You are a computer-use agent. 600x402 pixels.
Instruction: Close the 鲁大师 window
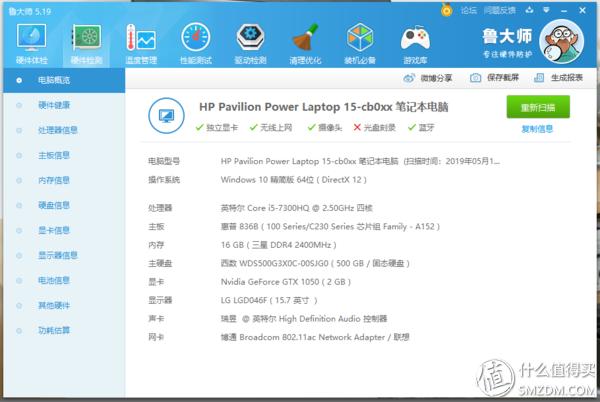coord(582,10)
